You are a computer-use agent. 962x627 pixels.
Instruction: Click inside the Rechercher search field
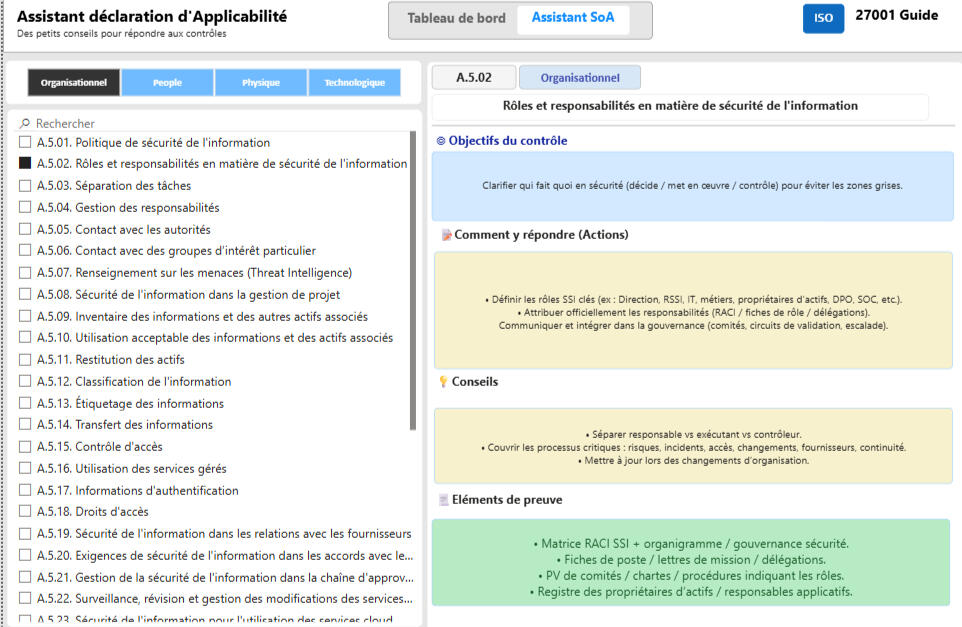(215, 123)
